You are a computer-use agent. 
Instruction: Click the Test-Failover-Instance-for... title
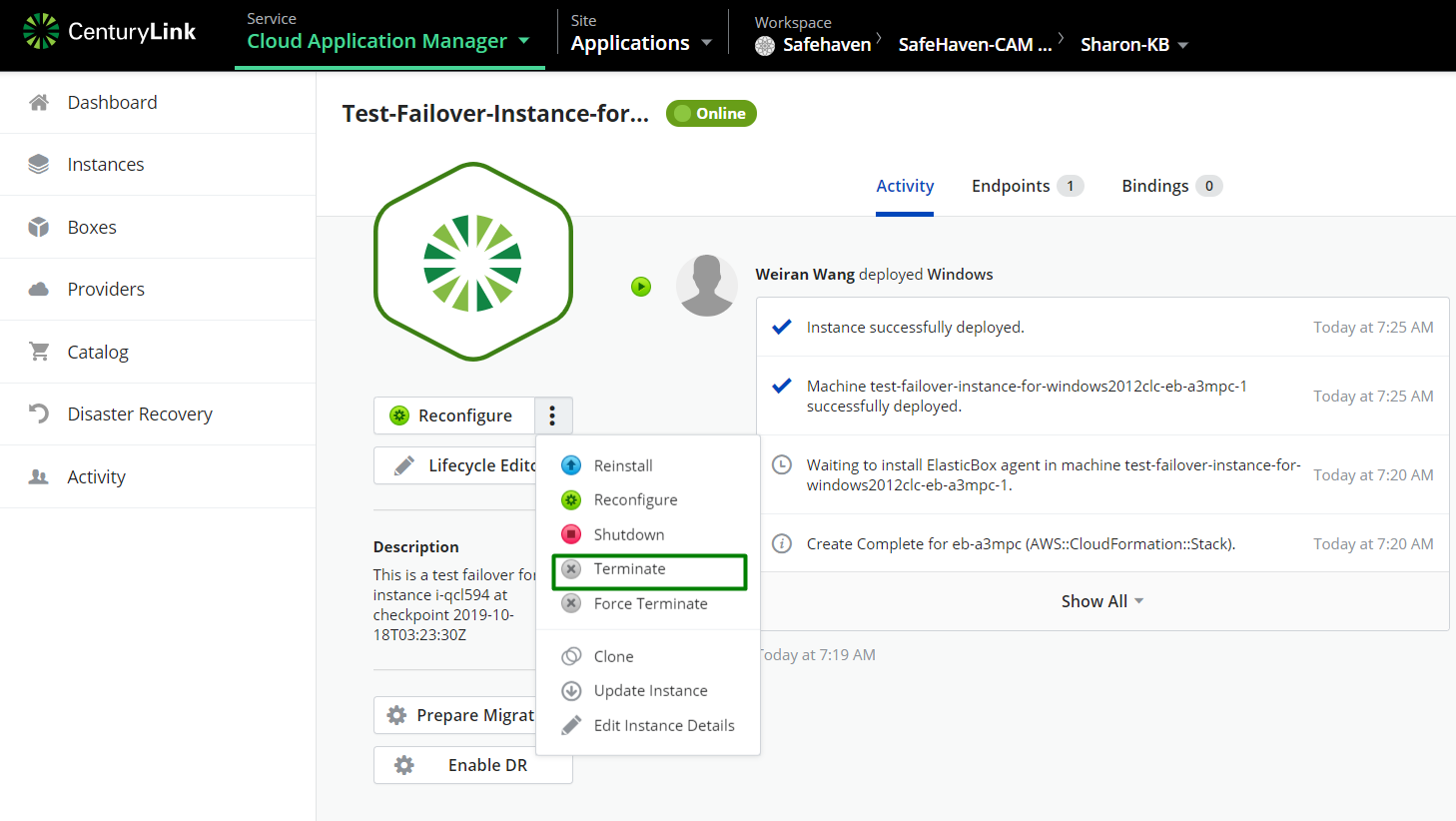click(495, 114)
